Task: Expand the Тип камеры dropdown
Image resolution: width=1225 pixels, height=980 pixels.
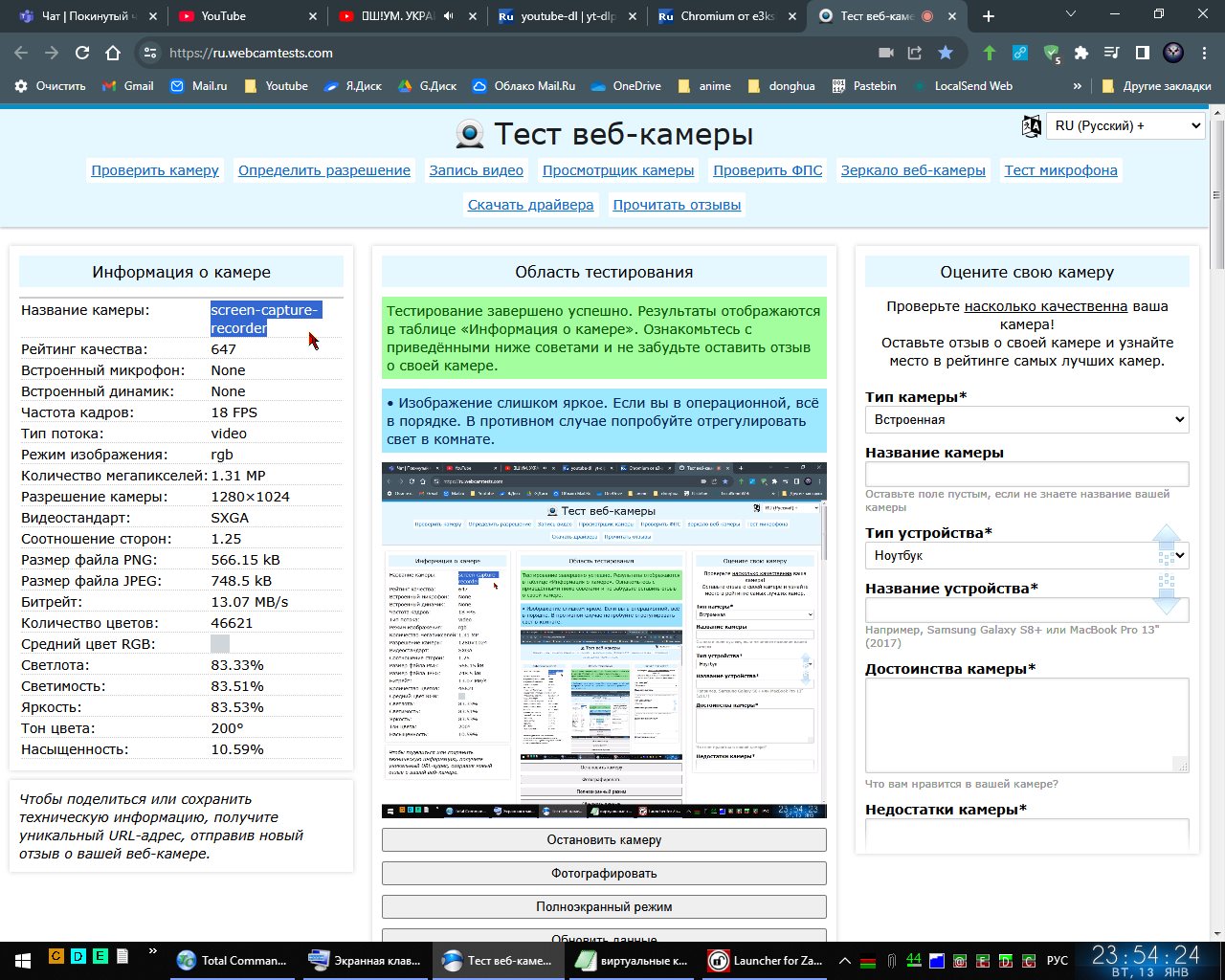Action: pos(1026,419)
